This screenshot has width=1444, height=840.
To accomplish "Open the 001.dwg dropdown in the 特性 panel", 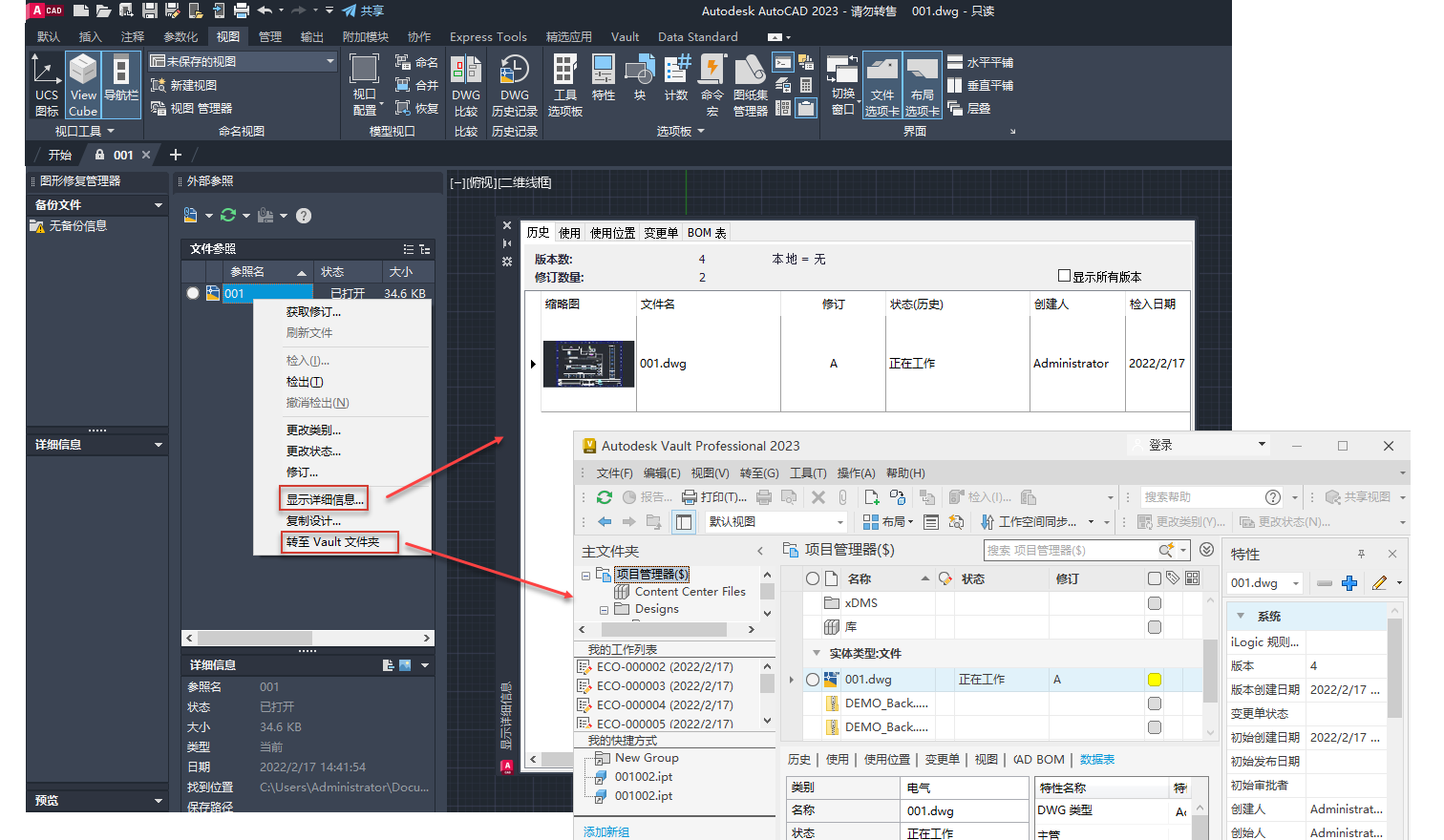I will point(1265,583).
